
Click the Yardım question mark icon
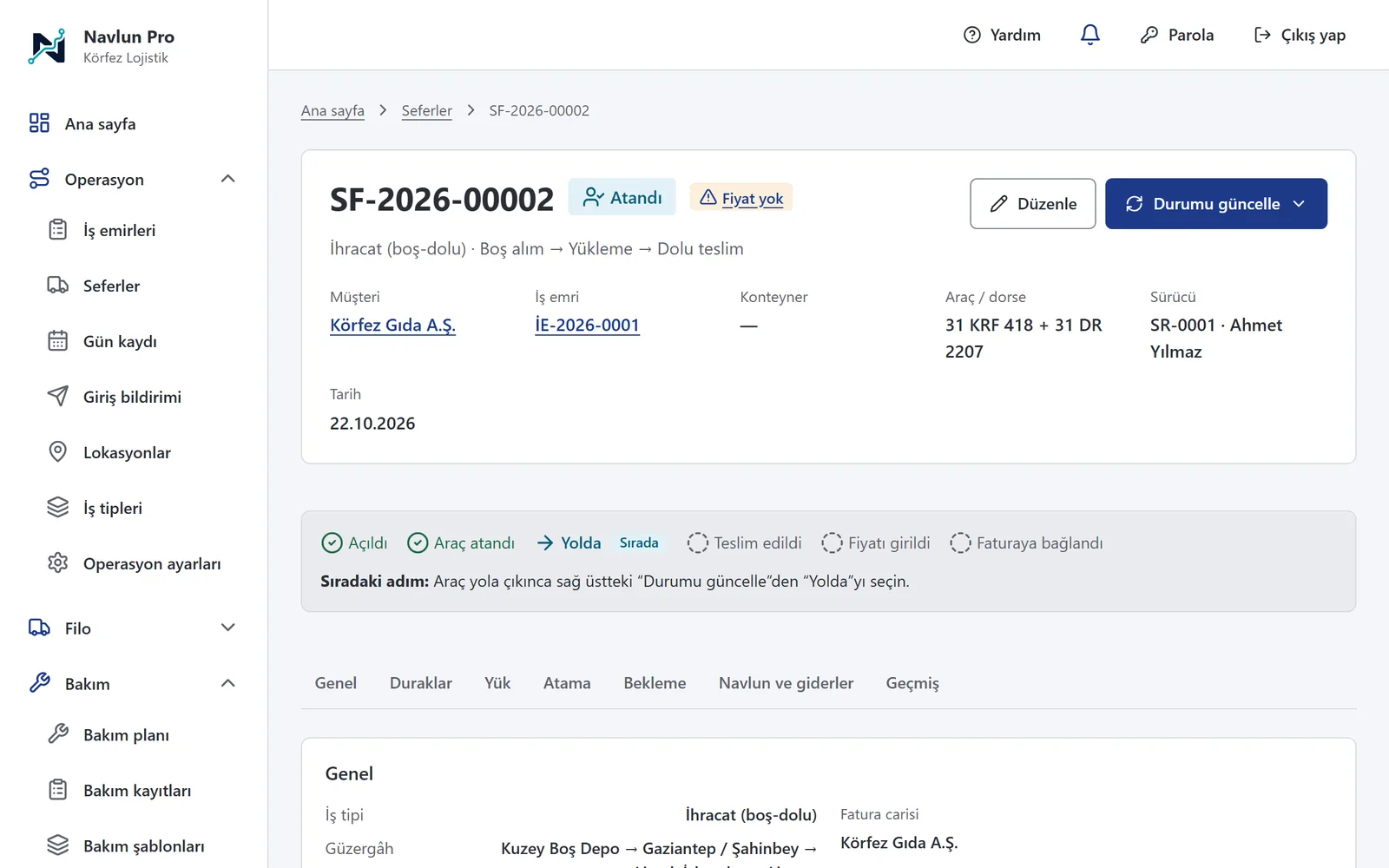pyautogui.click(x=972, y=35)
